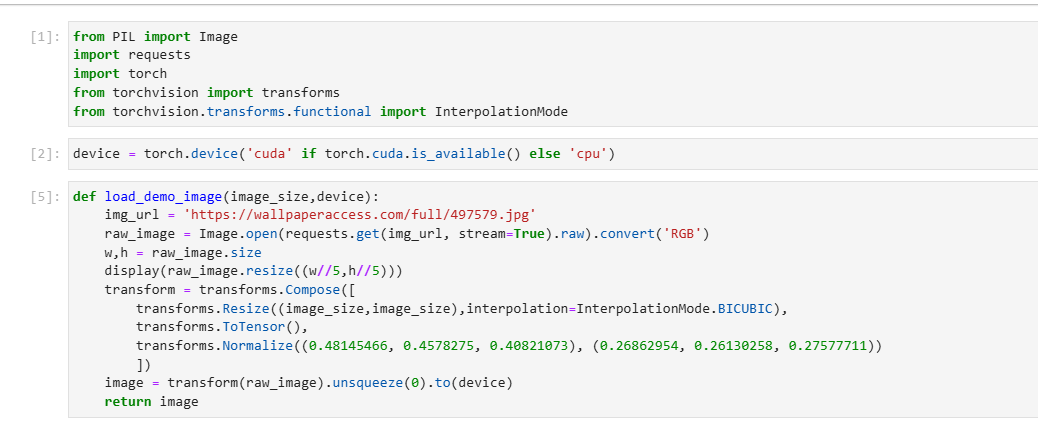
Task: Click the InterpolationMode import line
Action: 320,111
